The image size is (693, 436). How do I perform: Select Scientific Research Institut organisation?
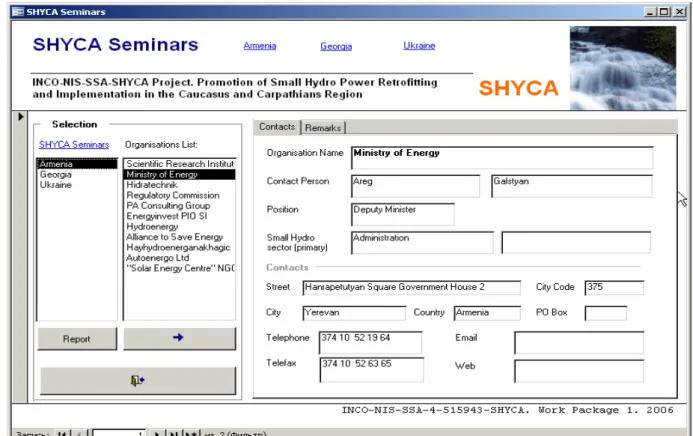click(179, 164)
